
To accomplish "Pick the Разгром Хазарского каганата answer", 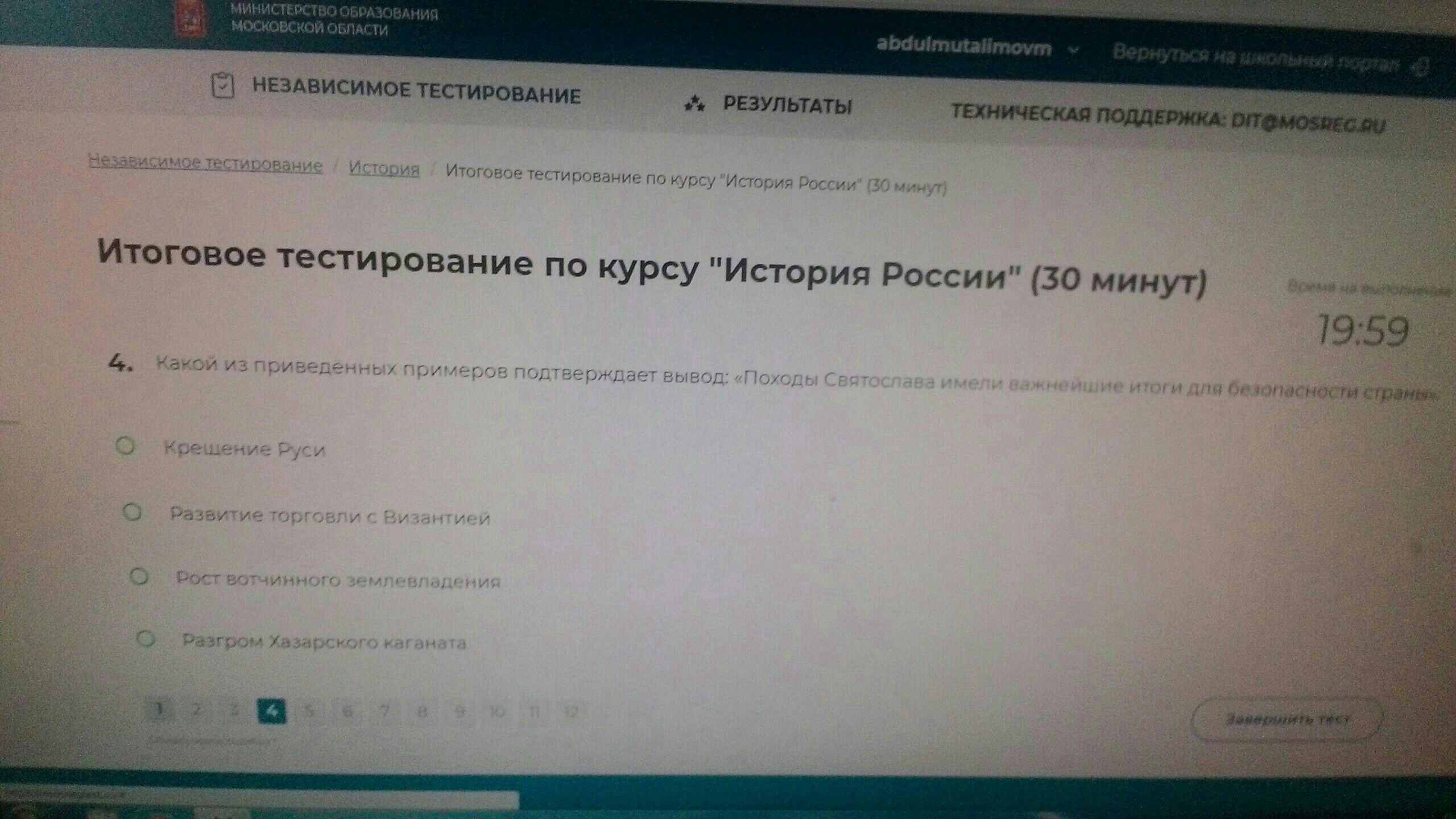I will (x=146, y=639).
